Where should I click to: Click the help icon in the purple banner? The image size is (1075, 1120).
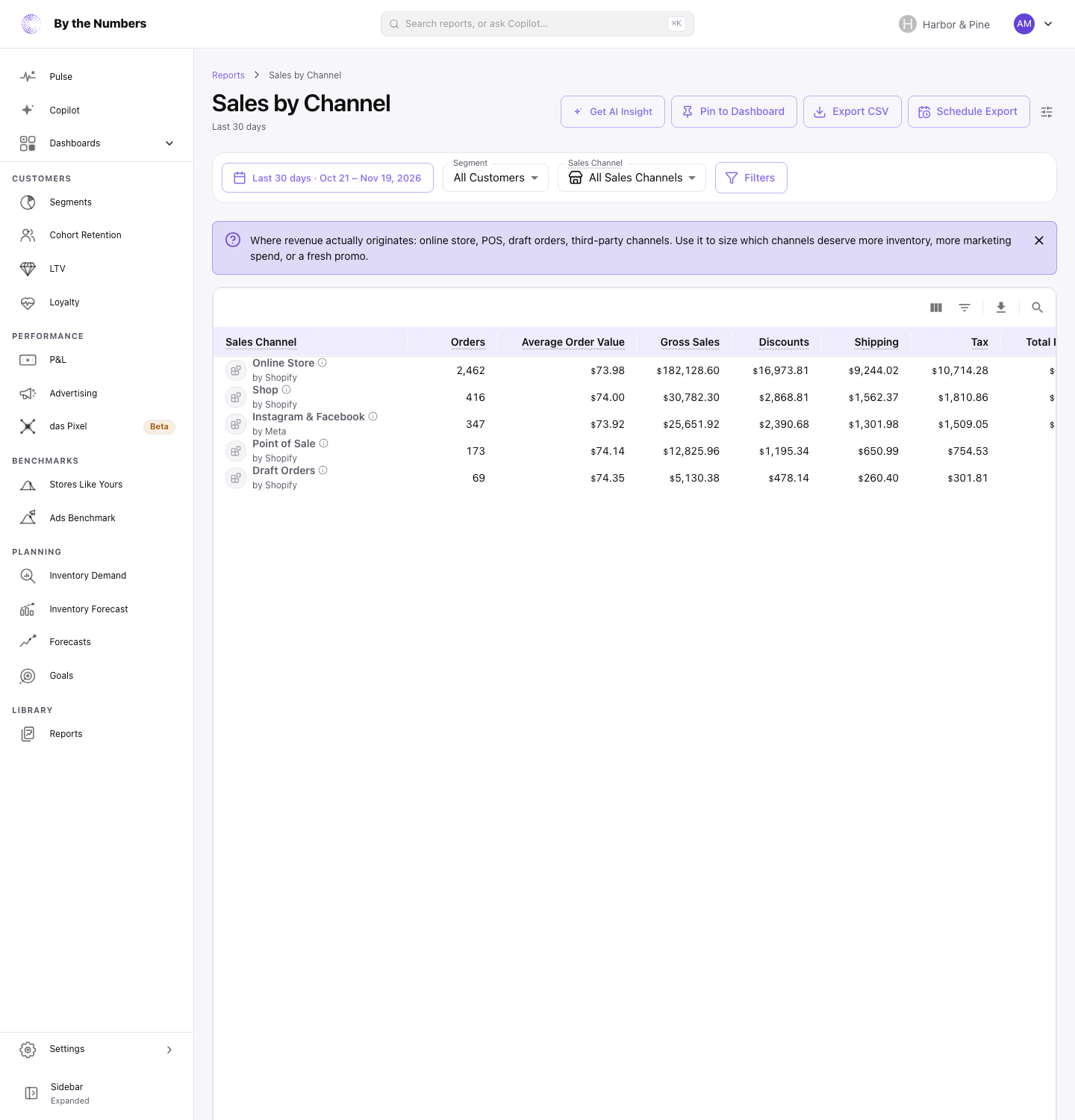233,240
